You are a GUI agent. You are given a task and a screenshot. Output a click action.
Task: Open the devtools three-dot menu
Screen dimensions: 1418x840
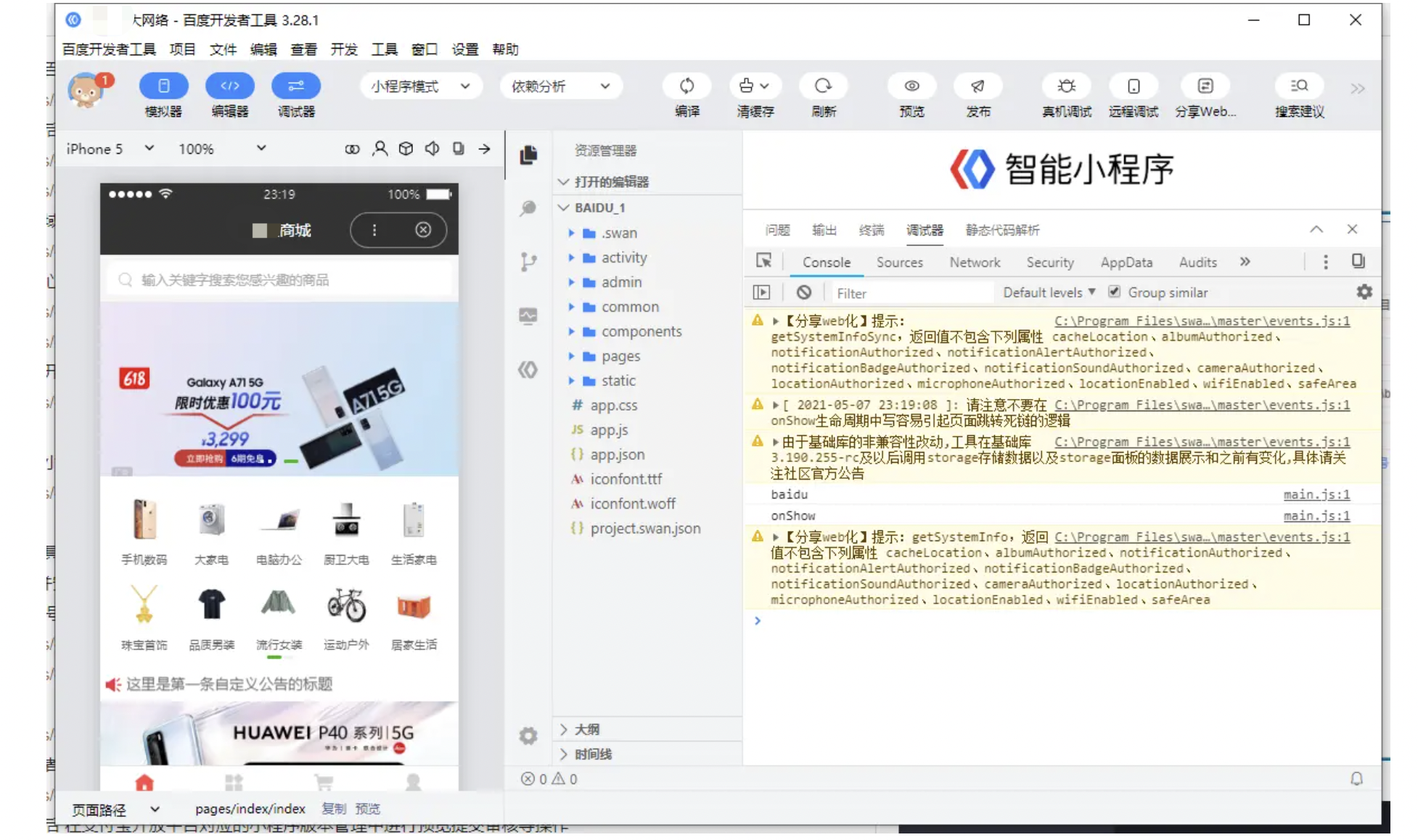(1325, 262)
